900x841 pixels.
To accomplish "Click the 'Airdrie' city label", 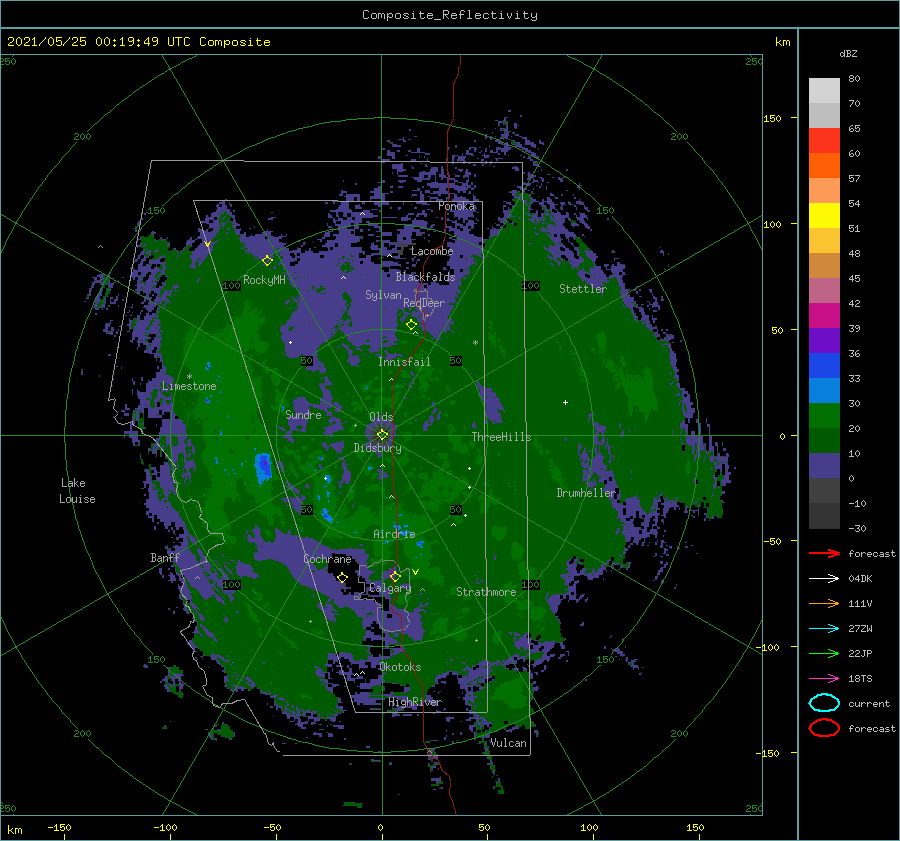I will tap(394, 534).
